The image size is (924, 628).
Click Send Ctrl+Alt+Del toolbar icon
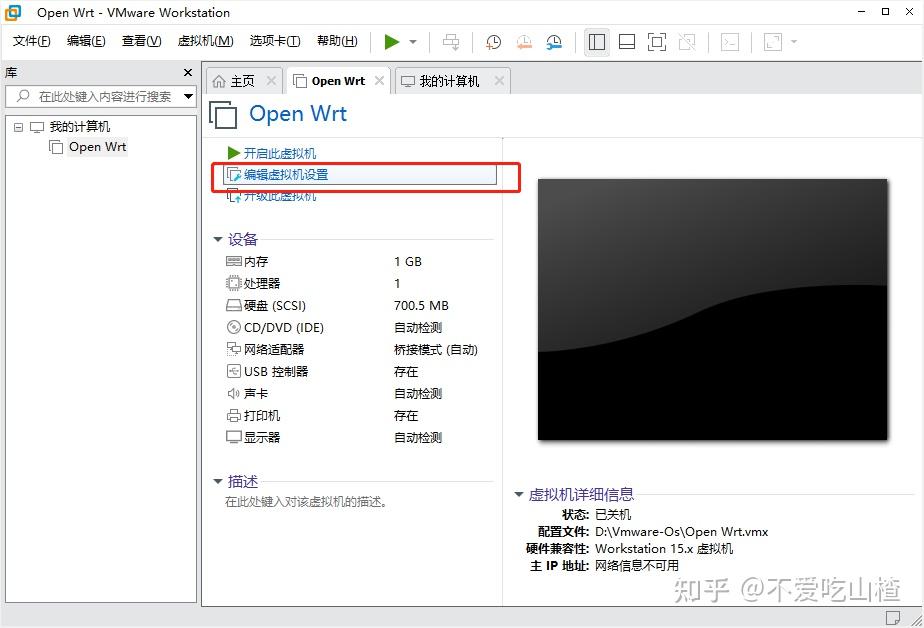coord(451,42)
